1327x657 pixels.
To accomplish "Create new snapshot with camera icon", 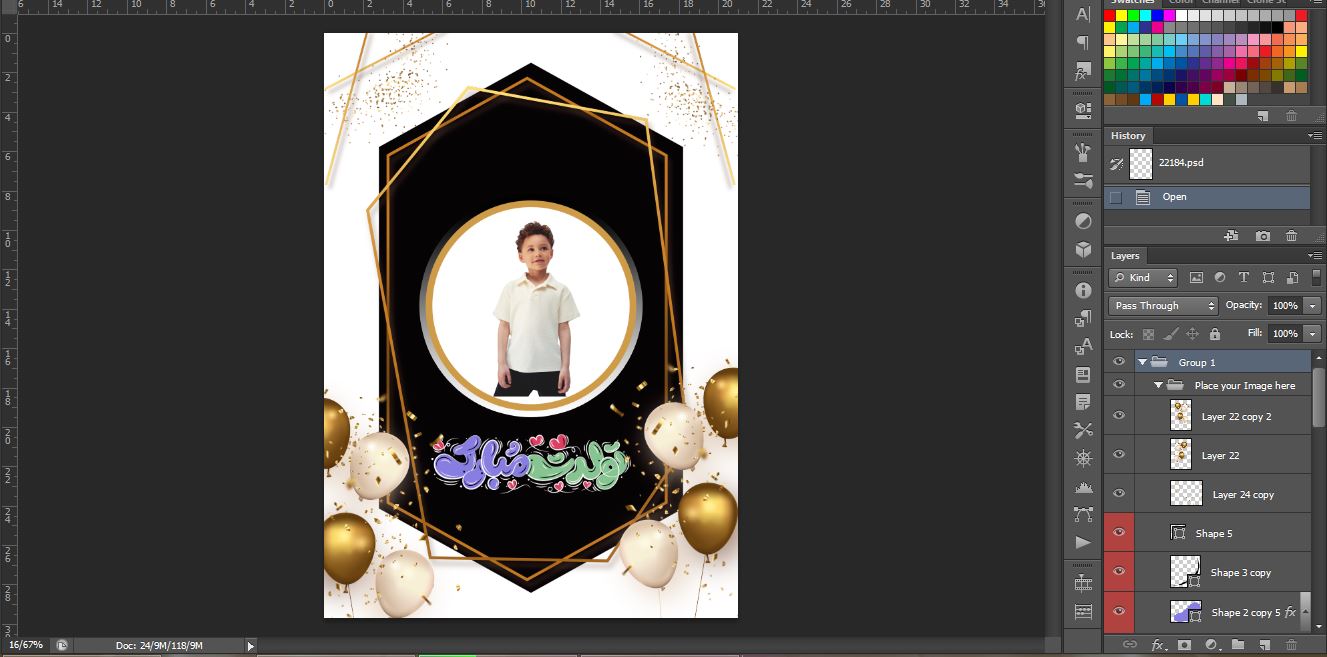I will click(x=1263, y=236).
